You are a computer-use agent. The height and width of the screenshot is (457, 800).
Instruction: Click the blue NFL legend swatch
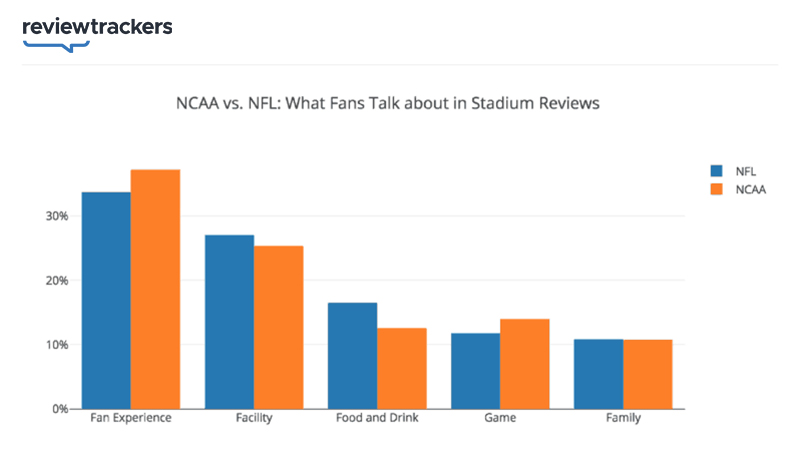717,171
